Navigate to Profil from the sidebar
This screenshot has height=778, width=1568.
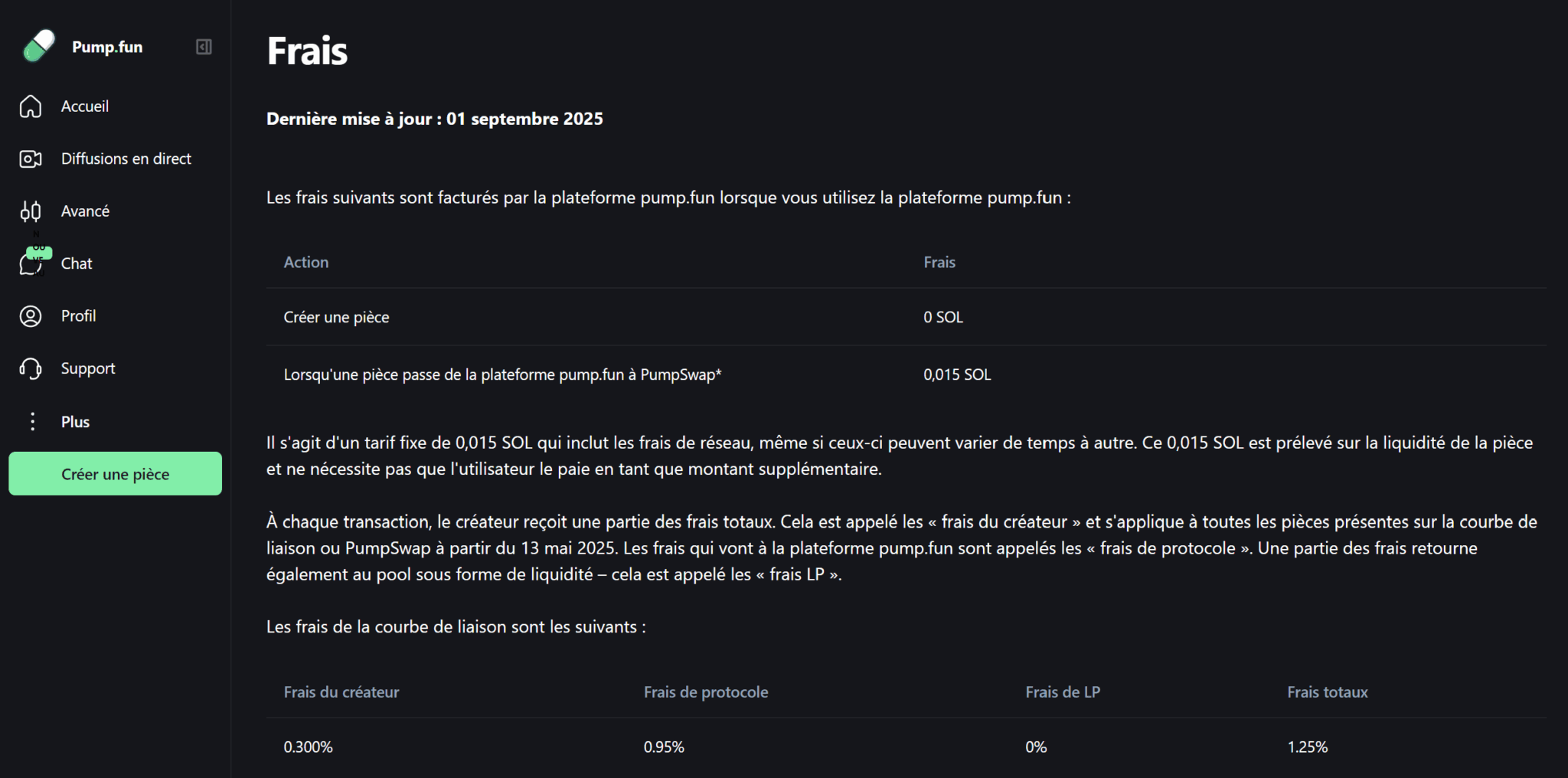78,315
